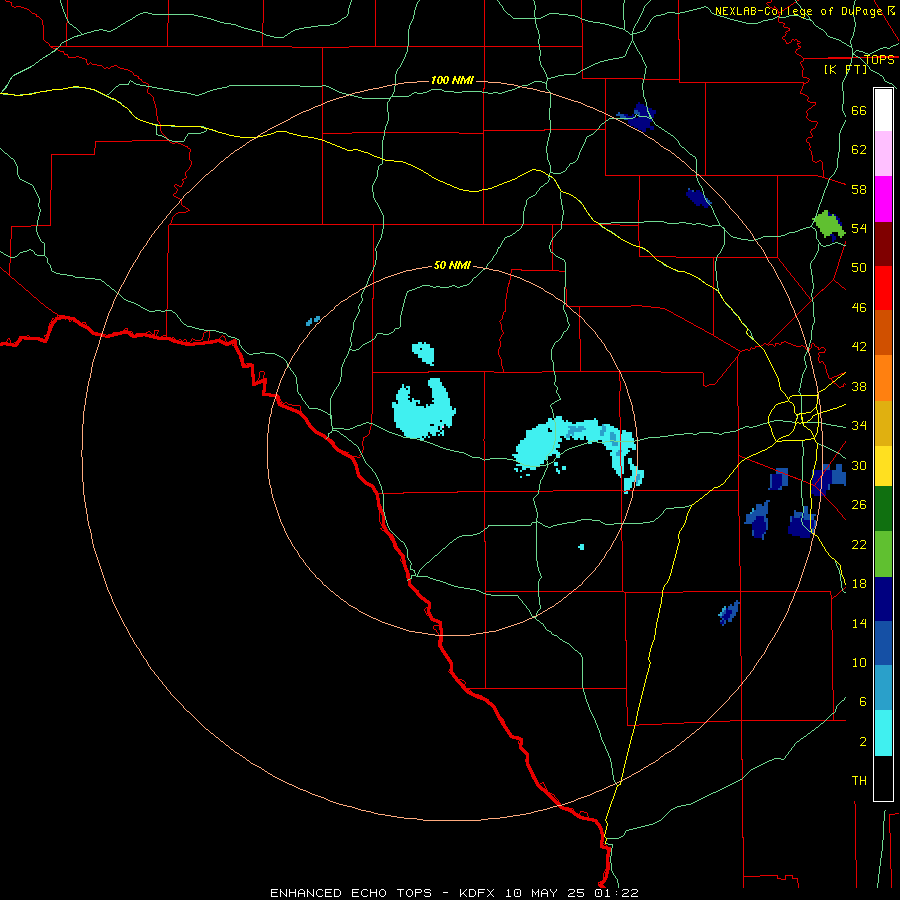The image size is (900, 900).
Task: Click the '42' scale value
Action: pyautogui.click(x=859, y=347)
